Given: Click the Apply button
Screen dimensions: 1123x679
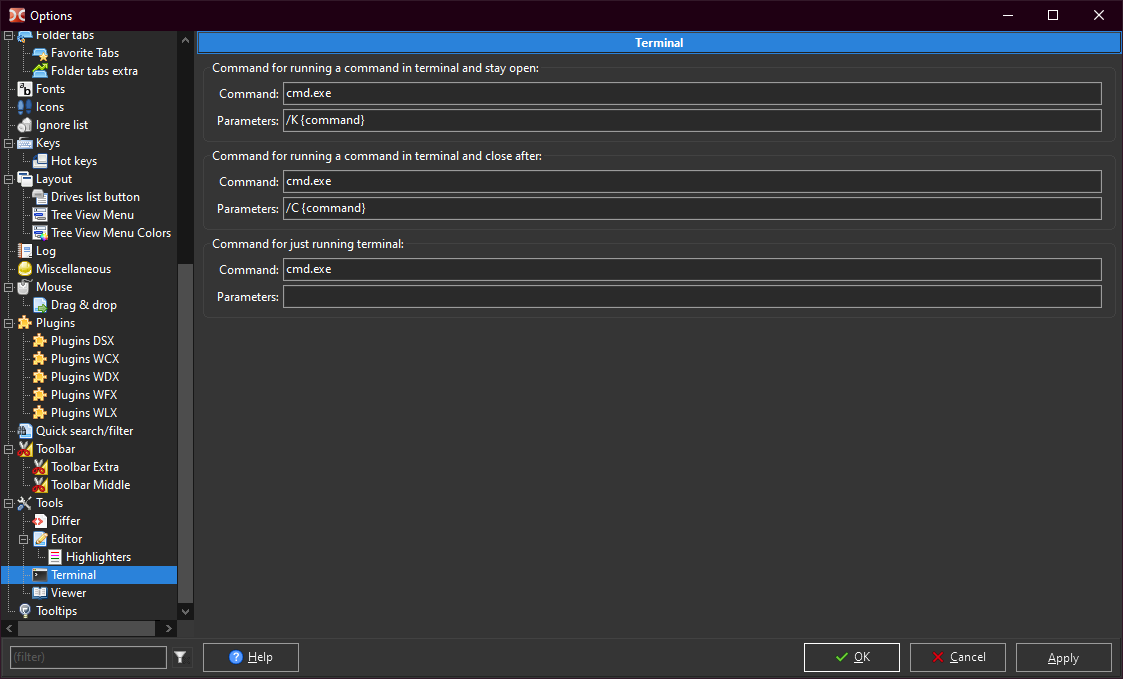Looking at the screenshot, I should pos(1063,657).
